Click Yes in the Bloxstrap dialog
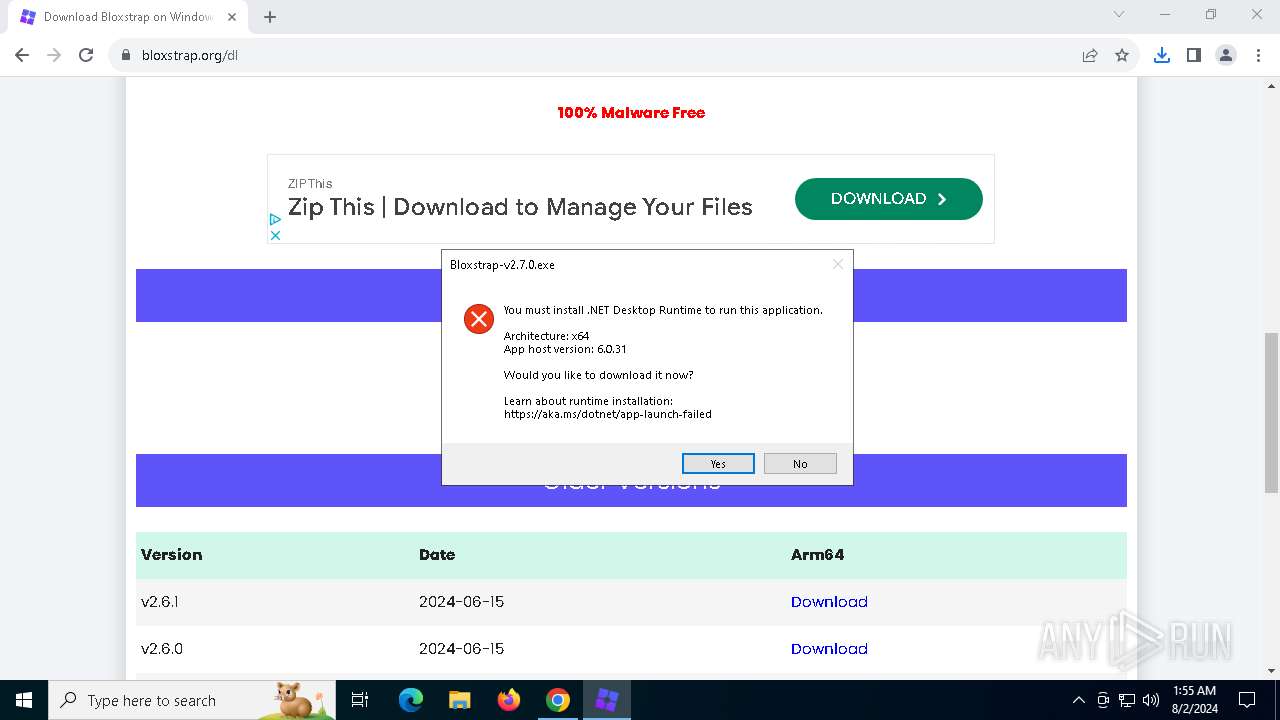 point(718,464)
